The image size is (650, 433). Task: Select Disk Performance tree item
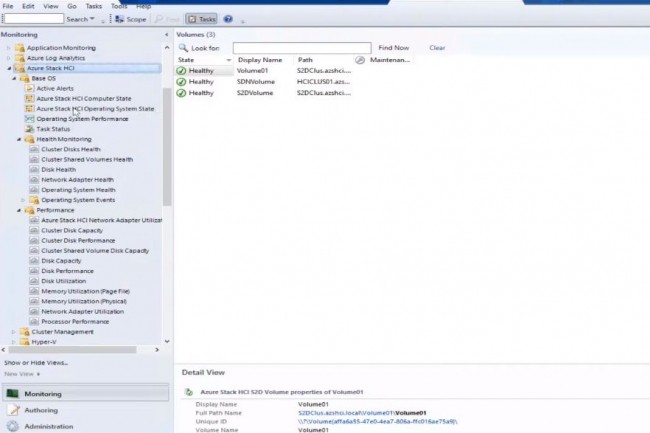(67, 271)
